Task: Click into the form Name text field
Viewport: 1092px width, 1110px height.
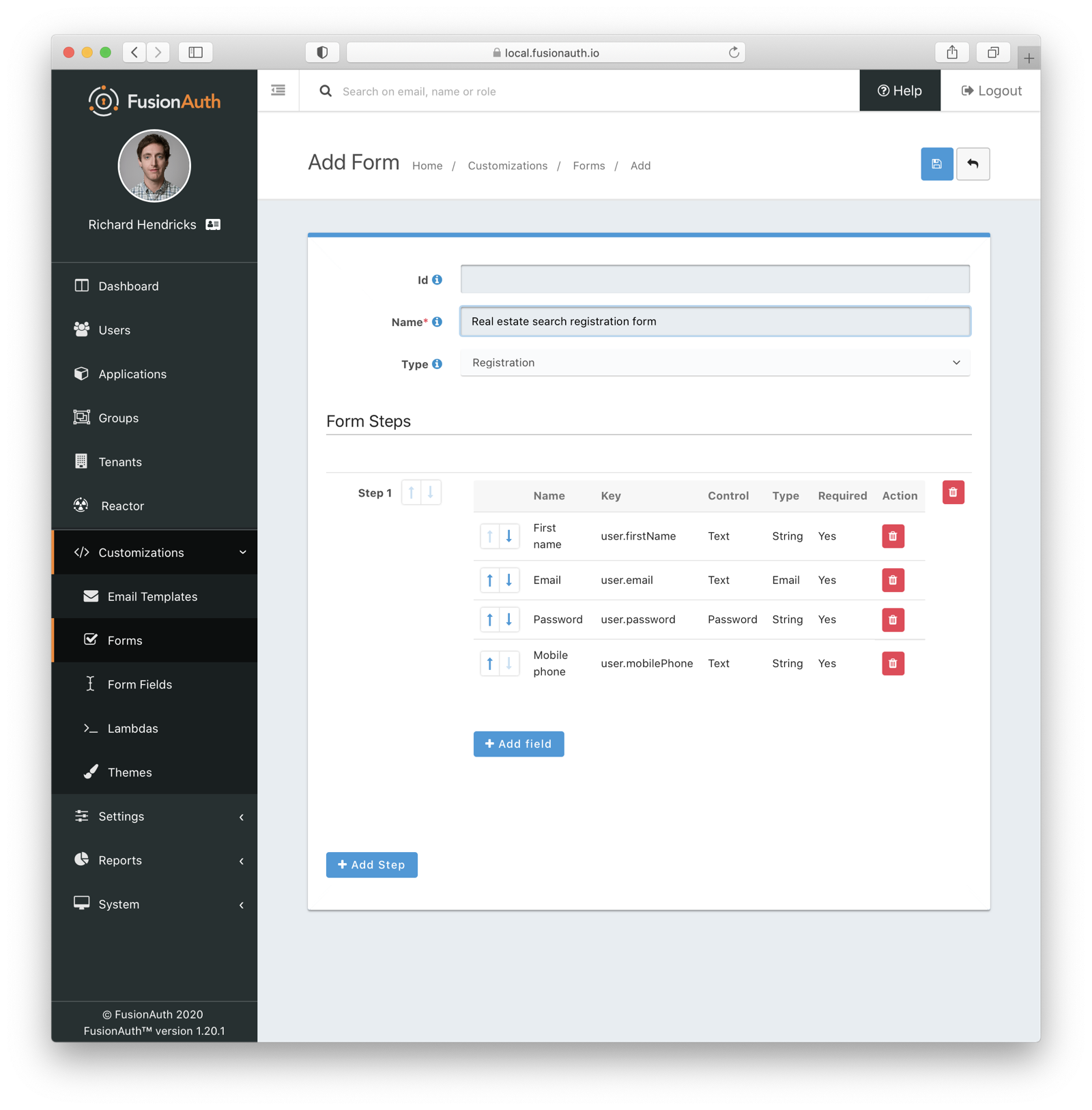Action: click(715, 321)
